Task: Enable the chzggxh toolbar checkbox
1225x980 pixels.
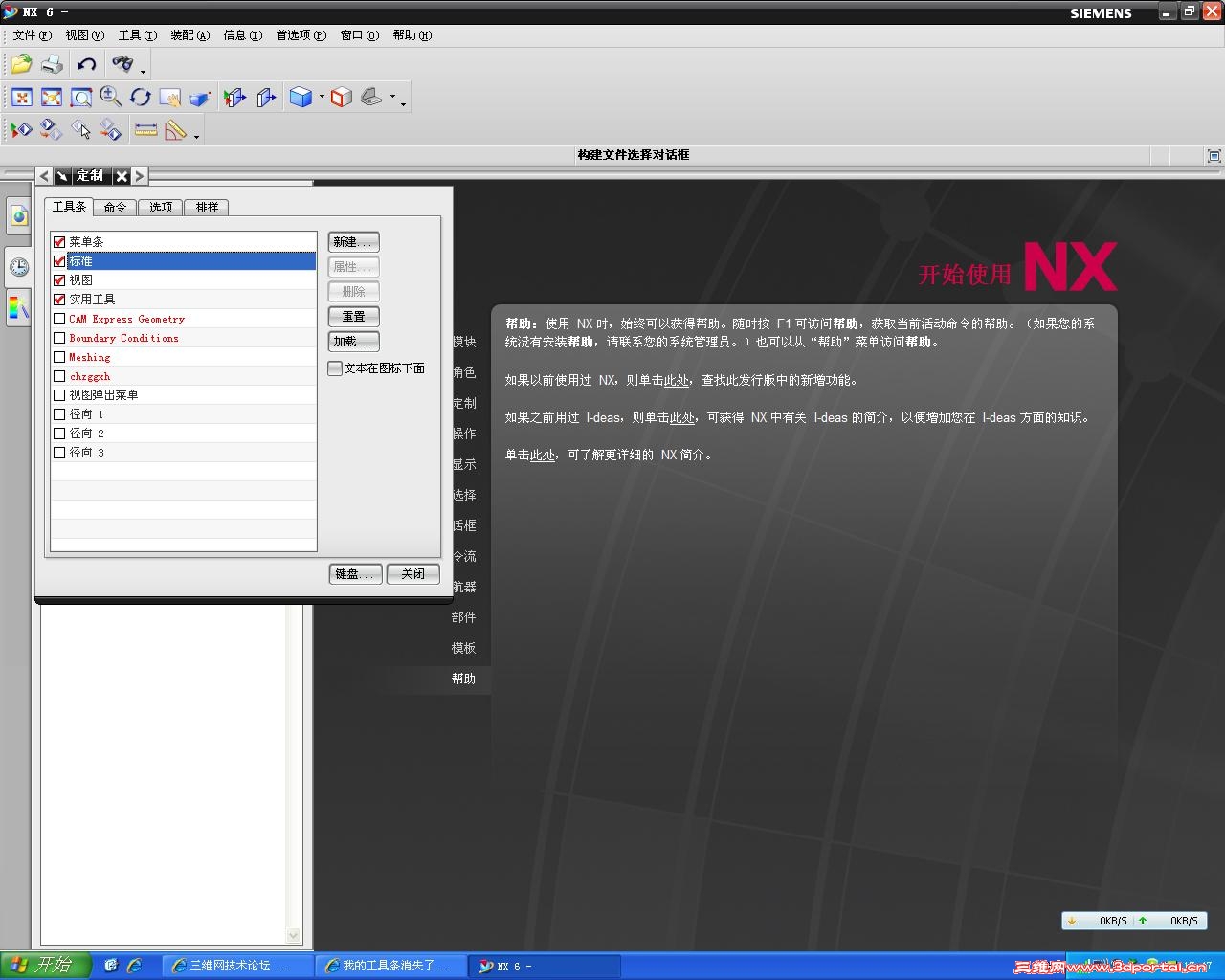Action: click(x=59, y=376)
